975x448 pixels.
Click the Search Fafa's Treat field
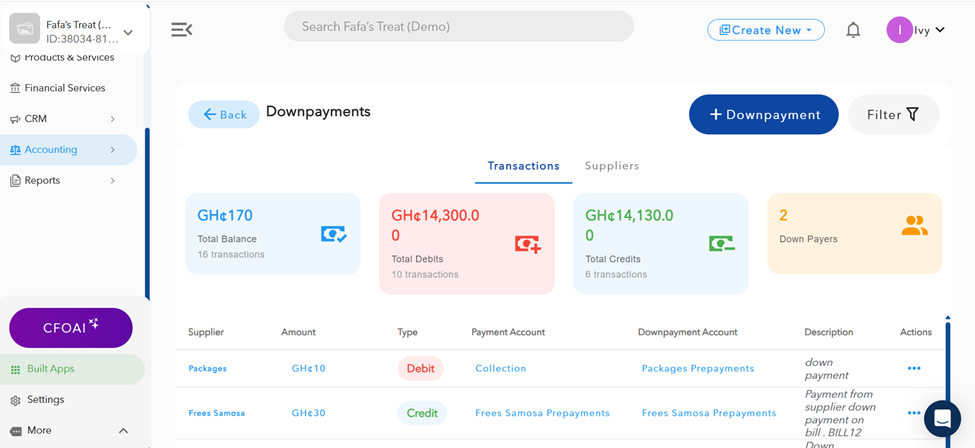[x=459, y=27]
